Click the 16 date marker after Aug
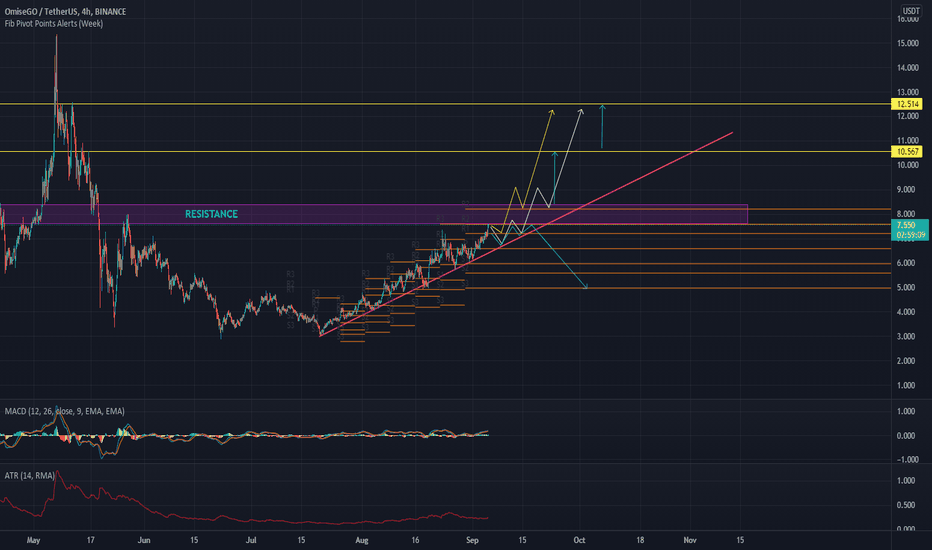Viewport: 932px width, 550px height. pyautogui.click(x=415, y=540)
